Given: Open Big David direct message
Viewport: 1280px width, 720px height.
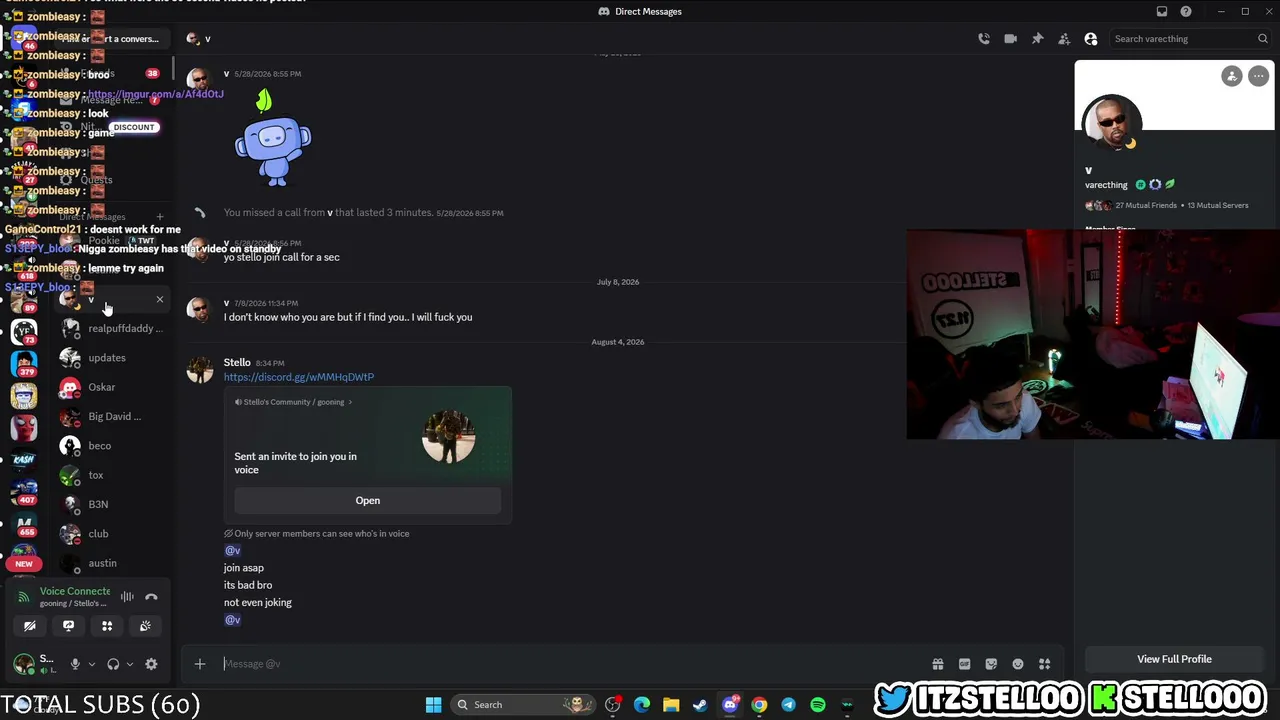Looking at the screenshot, I should (112, 416).
